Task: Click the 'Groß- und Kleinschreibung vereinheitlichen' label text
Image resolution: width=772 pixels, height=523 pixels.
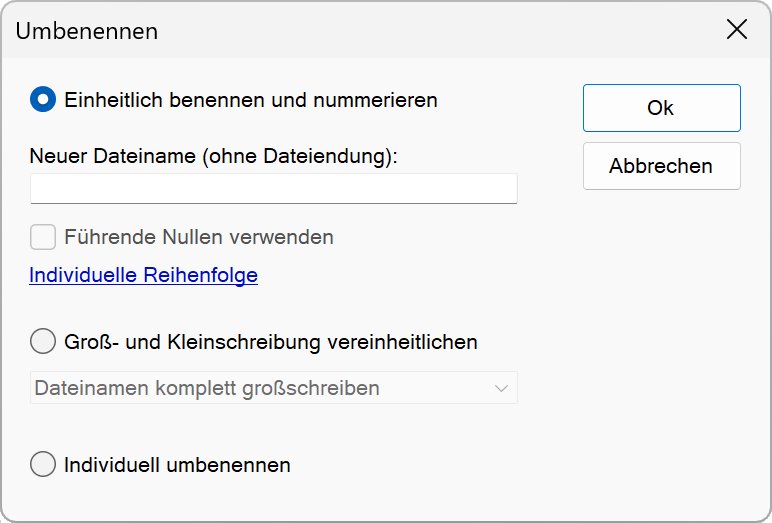Action: (270, 342)
